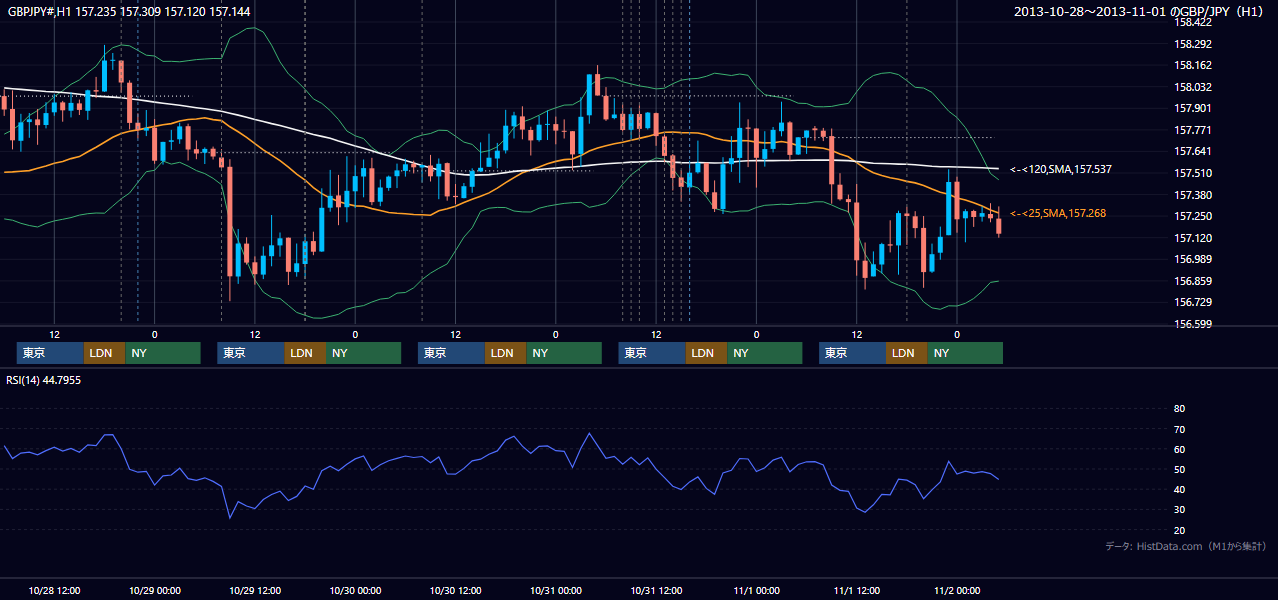1278x600 pixels.
Task: Click price axis label 157.641
Action: pyautogui.click(x=1194, y=152)
